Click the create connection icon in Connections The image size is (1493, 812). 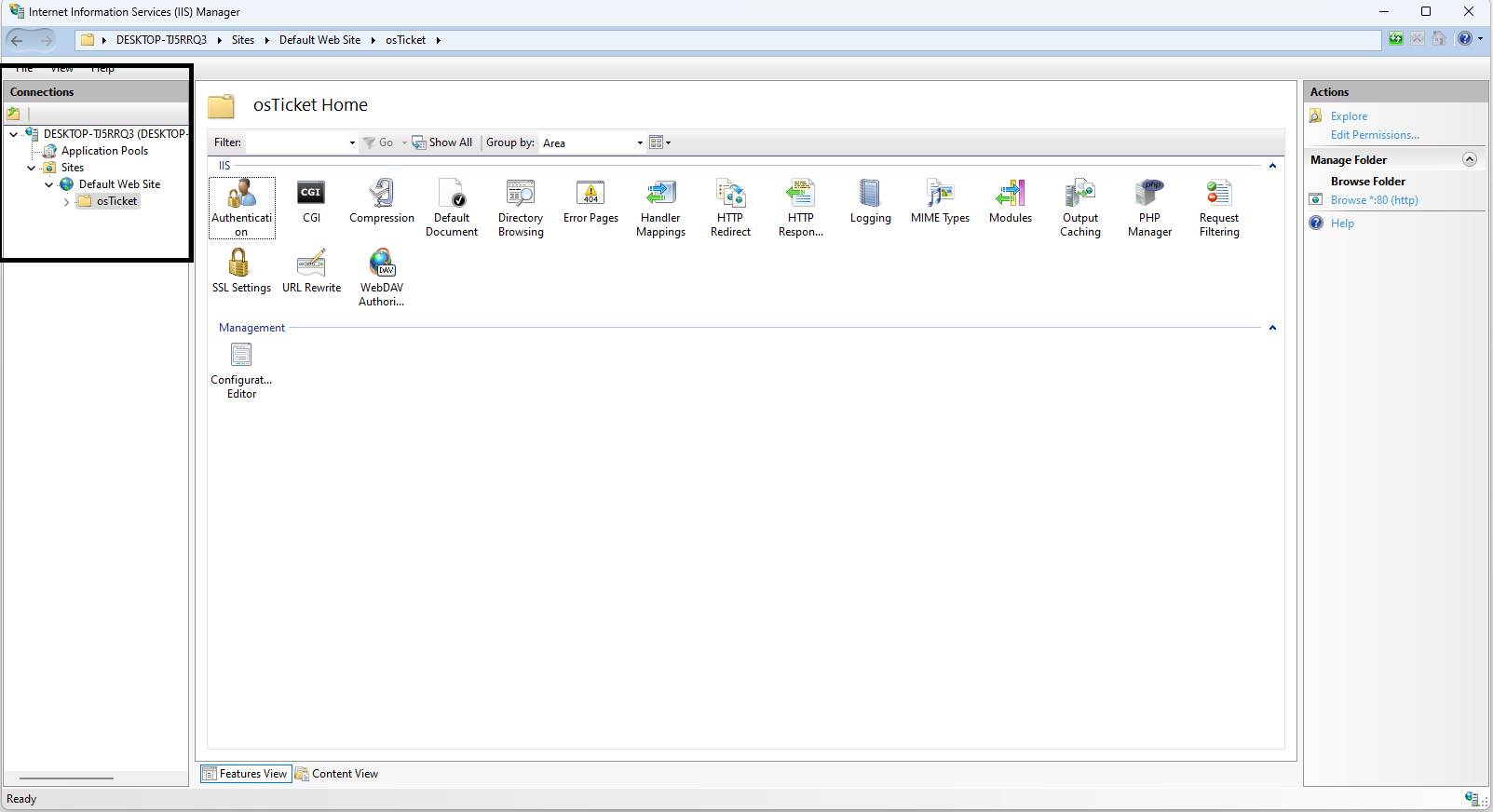coord(13,114)
